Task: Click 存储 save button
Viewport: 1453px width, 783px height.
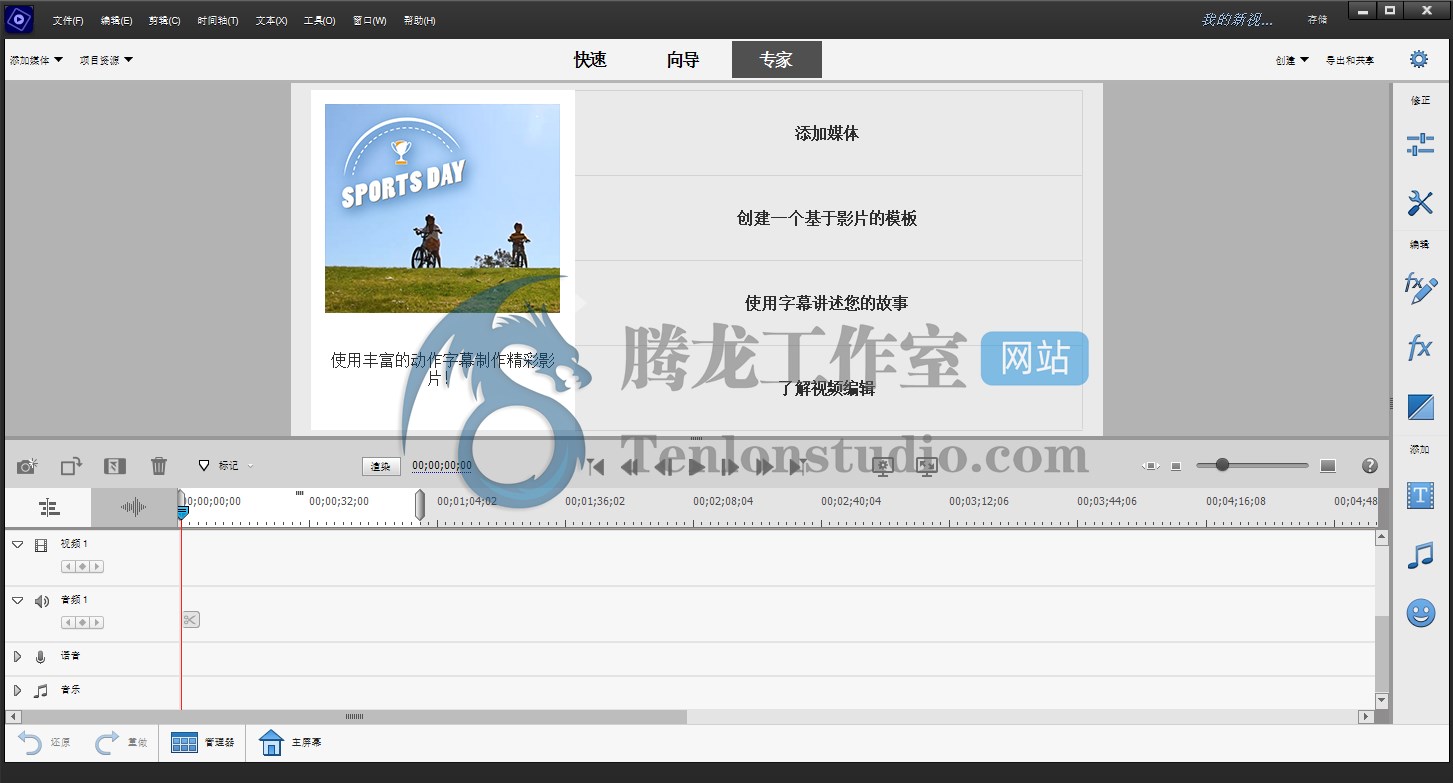Action: pos(1318,19)
